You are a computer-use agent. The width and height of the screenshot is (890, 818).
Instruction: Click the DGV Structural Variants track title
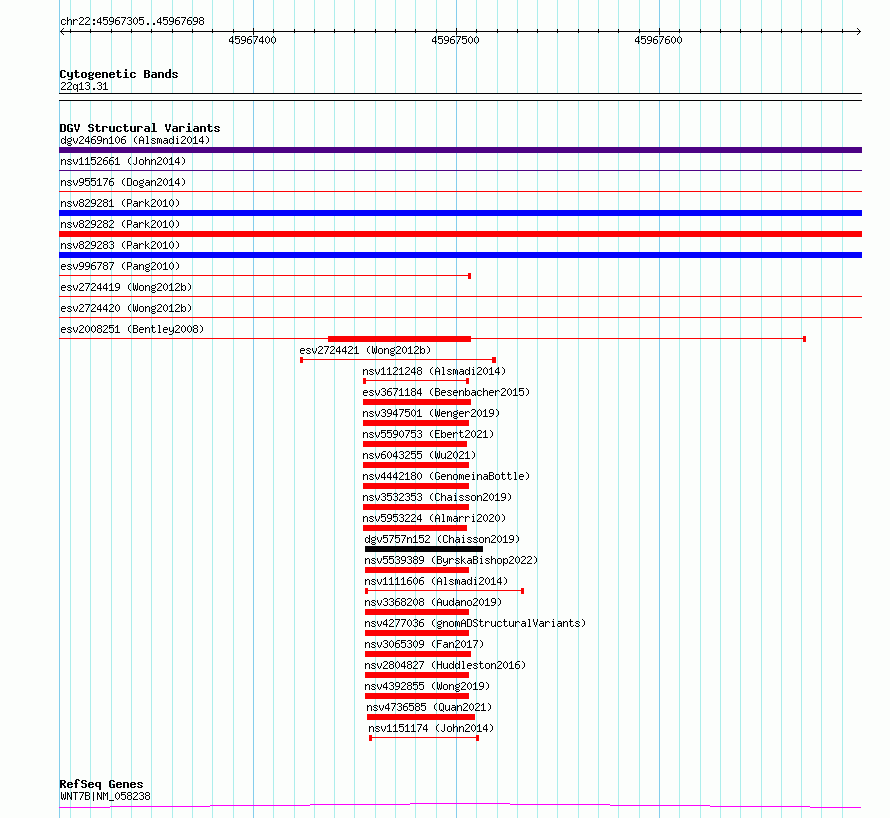pos(140,128)
